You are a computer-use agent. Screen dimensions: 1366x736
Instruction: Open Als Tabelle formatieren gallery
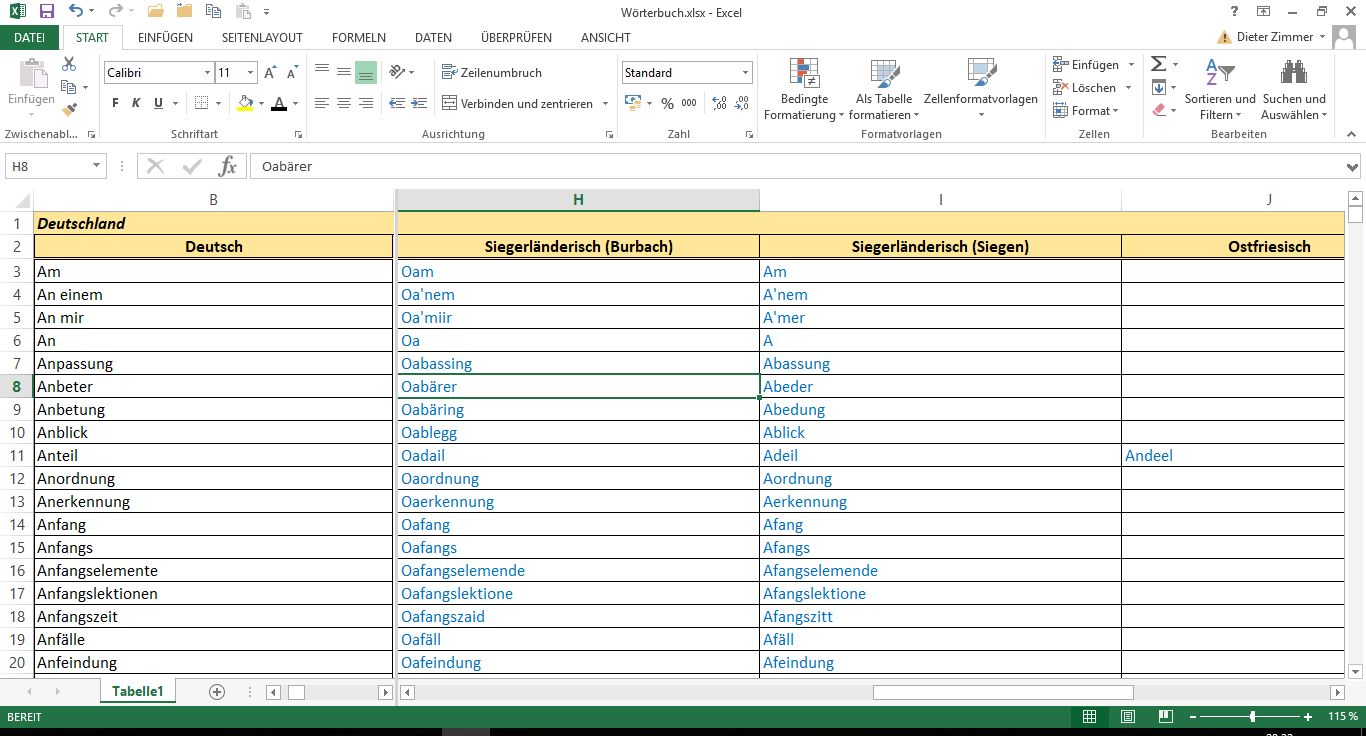tap(884, 90)
